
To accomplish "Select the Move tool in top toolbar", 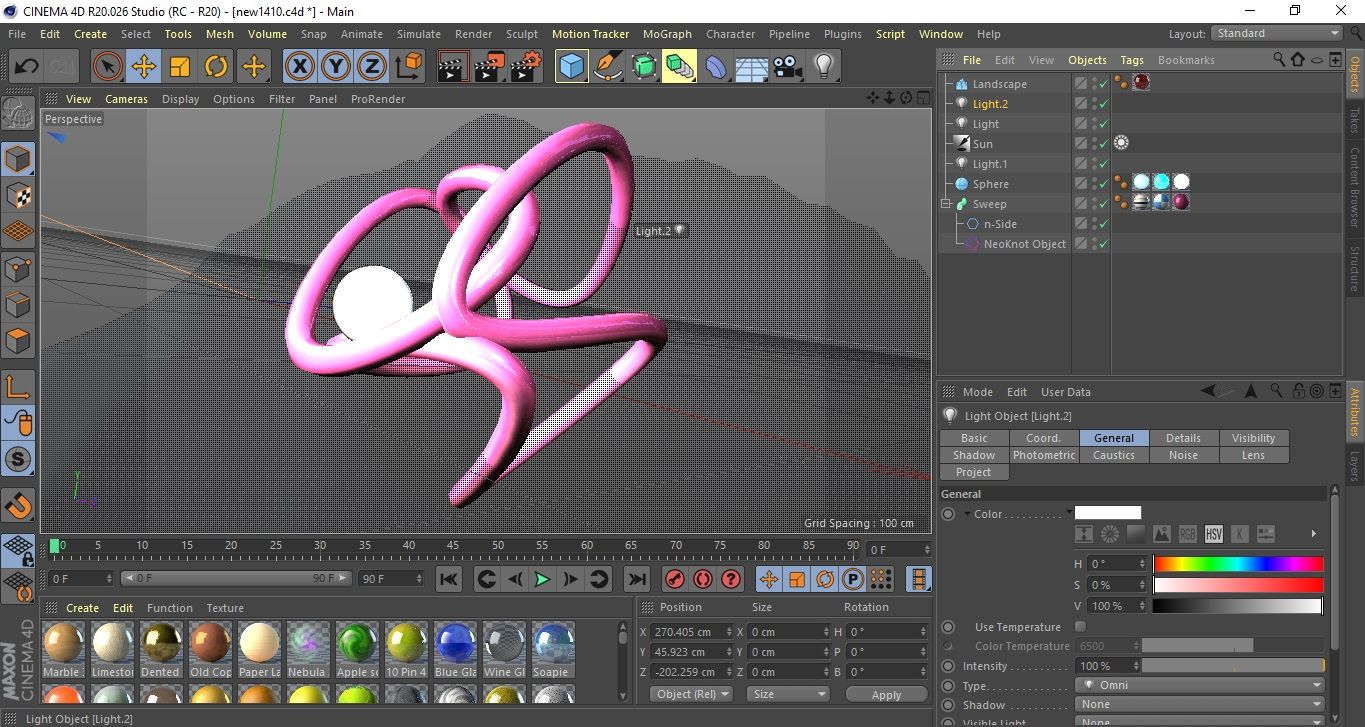I will pos(143,67).
